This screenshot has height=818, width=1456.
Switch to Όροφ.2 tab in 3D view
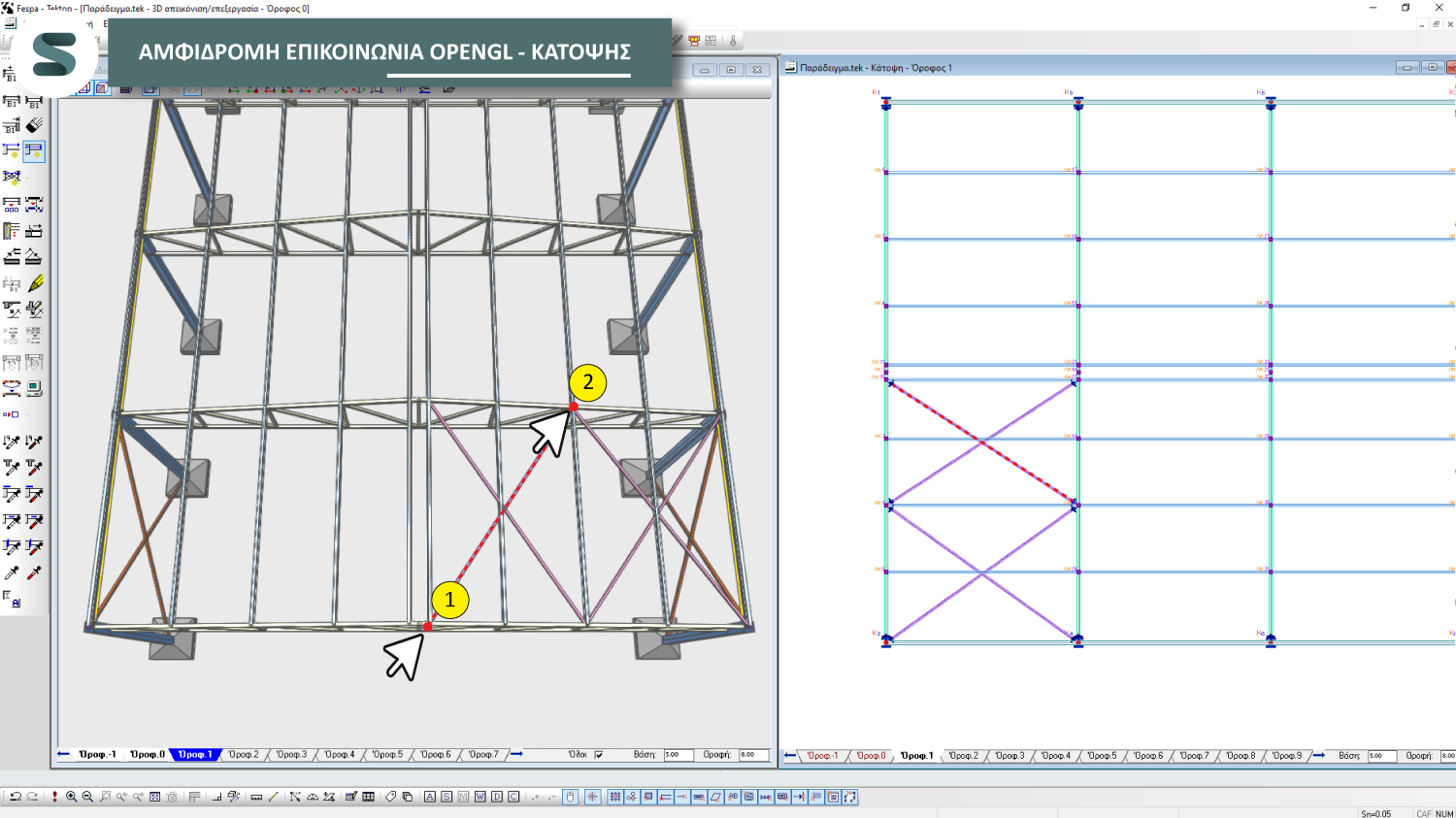click(244, 755)
